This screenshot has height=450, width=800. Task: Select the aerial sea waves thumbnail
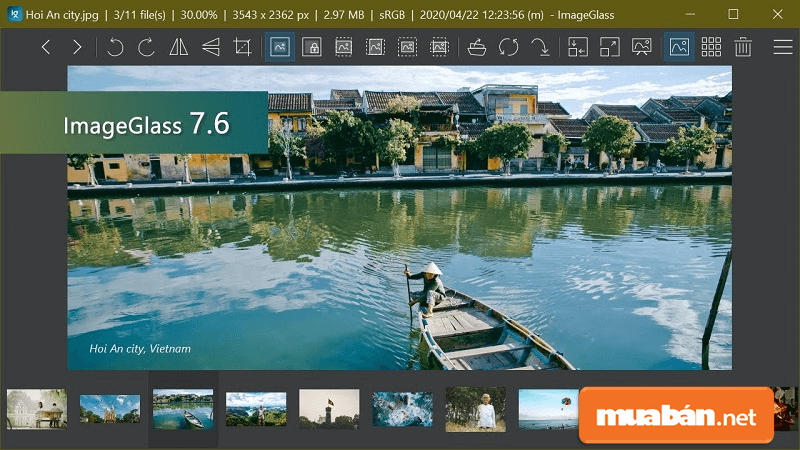[403, 409]
